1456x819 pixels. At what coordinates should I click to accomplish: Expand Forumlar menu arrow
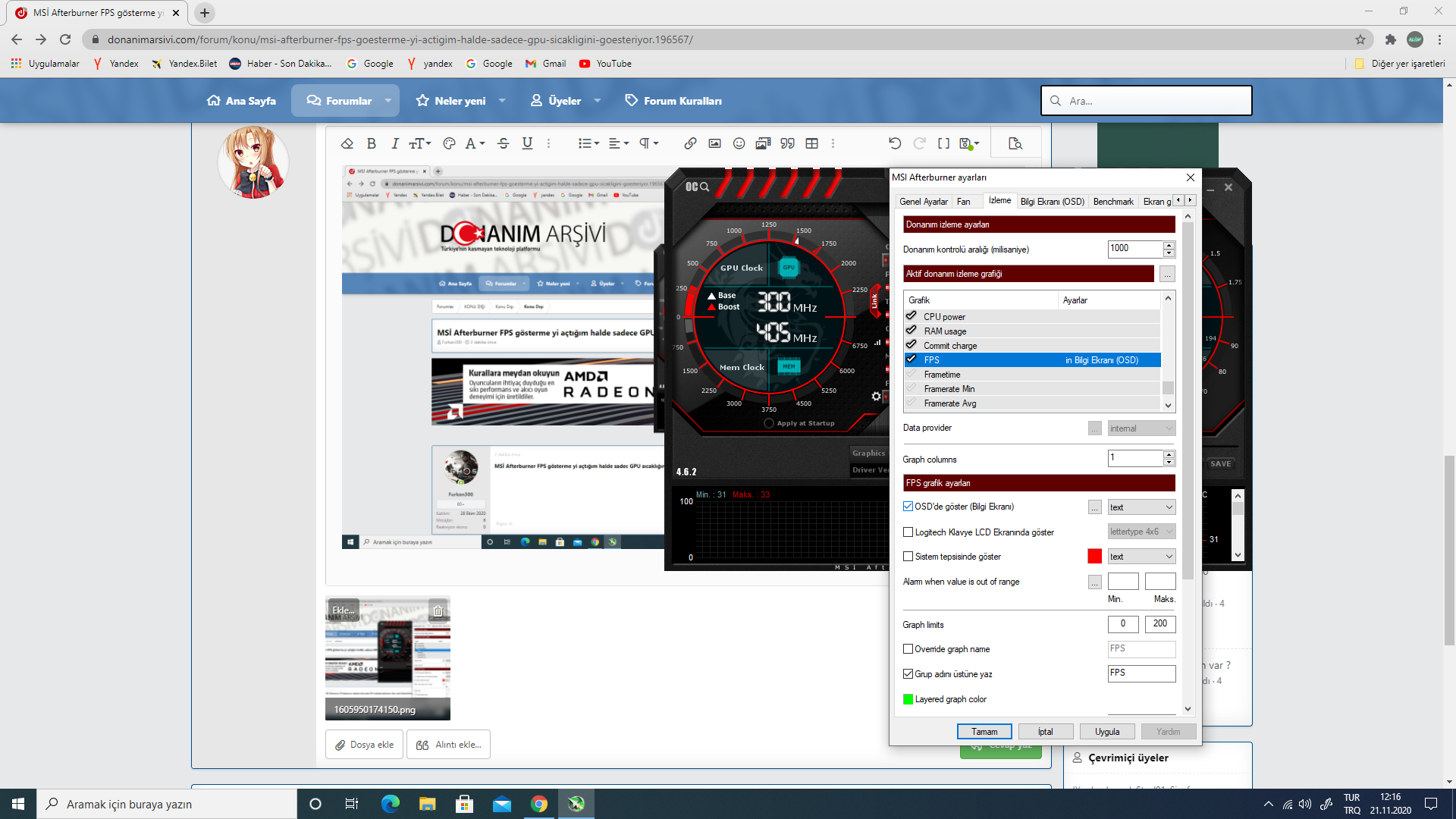pyautogui.click(x=388, y=101)
